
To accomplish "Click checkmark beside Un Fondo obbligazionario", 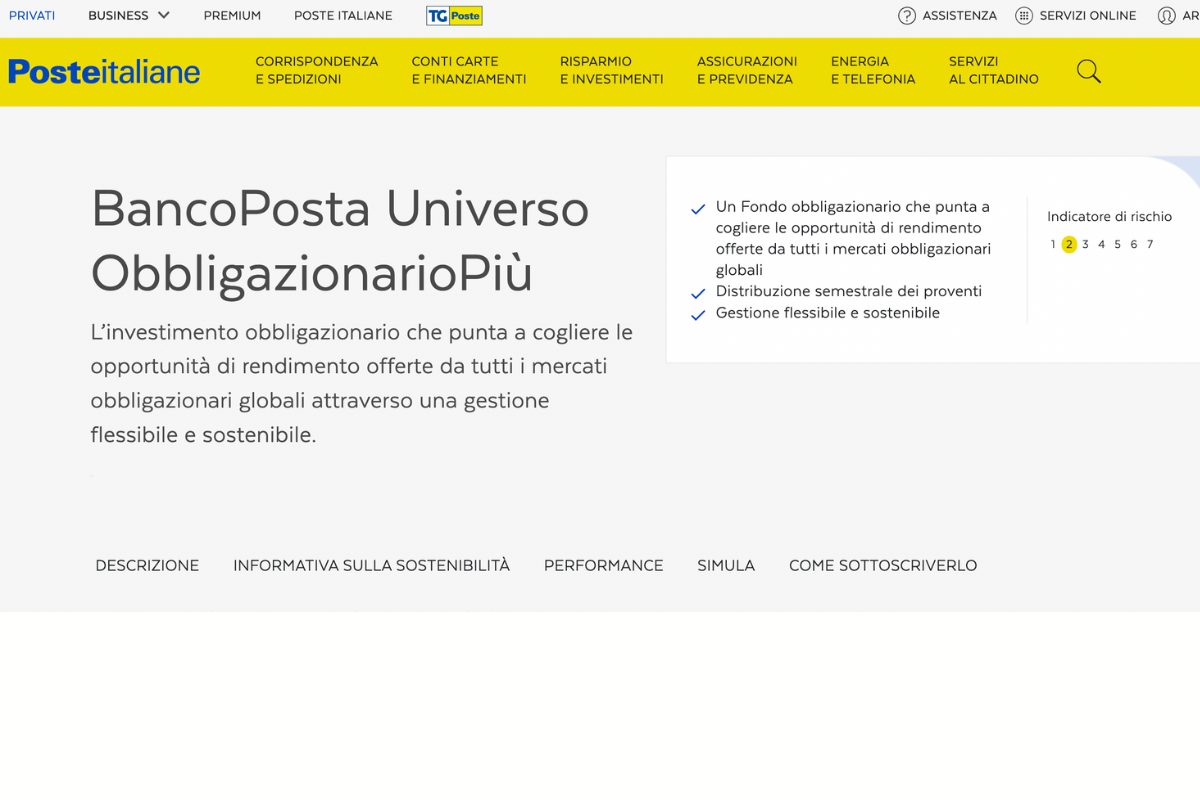I will click(698, 209).
